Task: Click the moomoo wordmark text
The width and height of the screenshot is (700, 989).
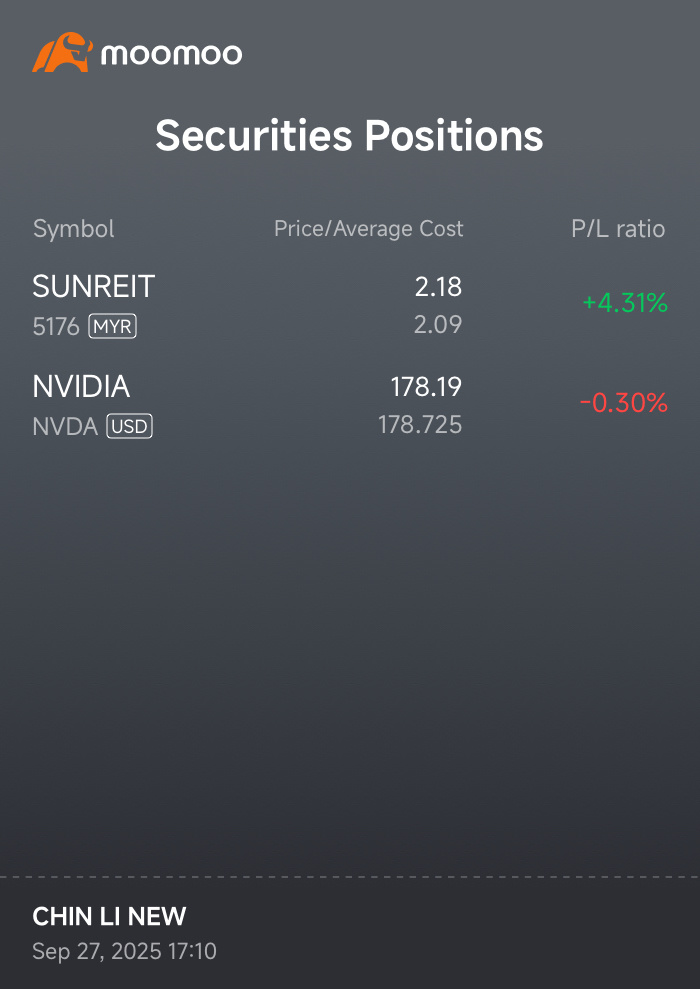Action: tap(171, 54)
